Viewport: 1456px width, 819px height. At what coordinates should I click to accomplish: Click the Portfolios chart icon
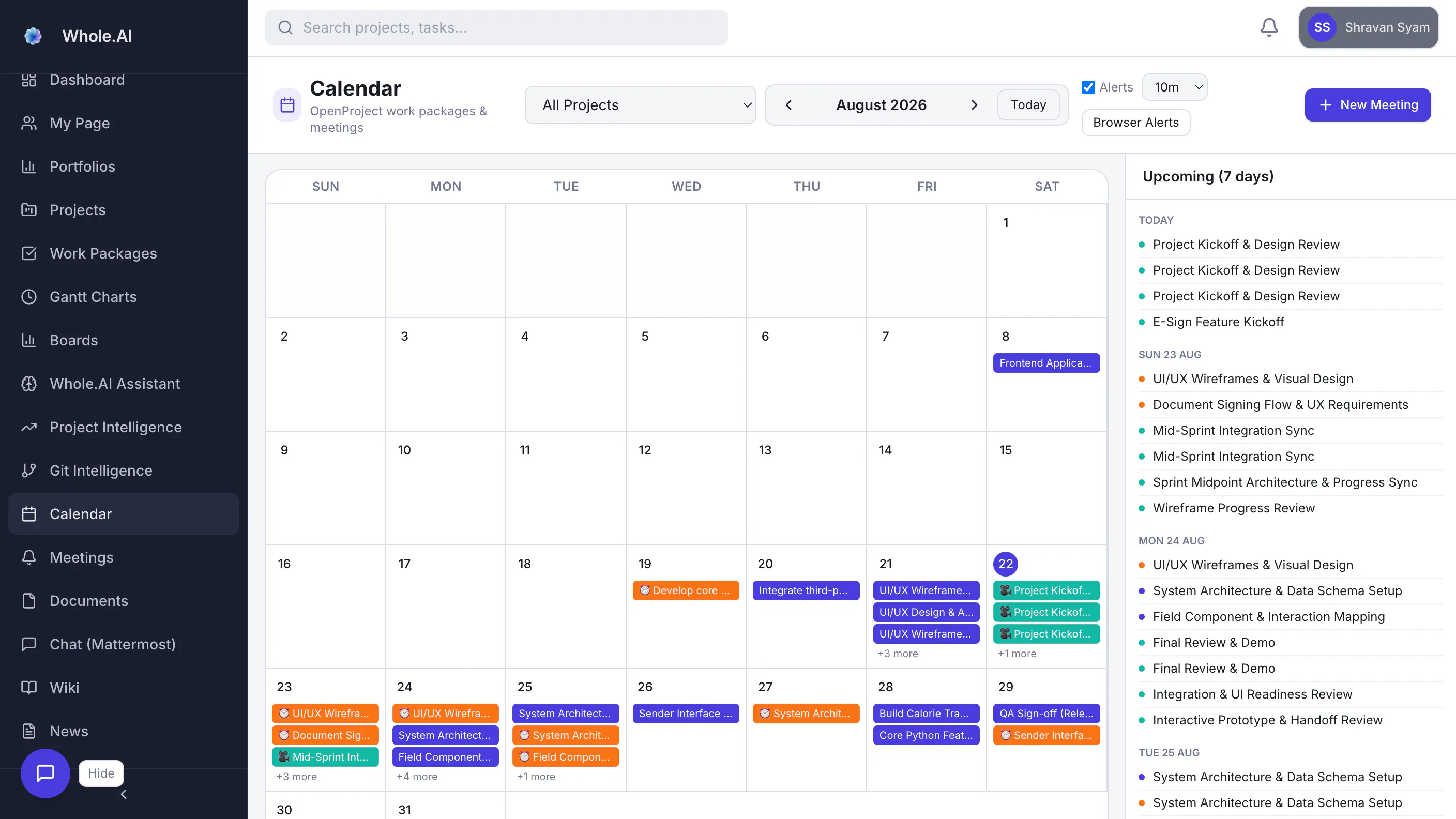pyautogui.click(x=29, y=166)
